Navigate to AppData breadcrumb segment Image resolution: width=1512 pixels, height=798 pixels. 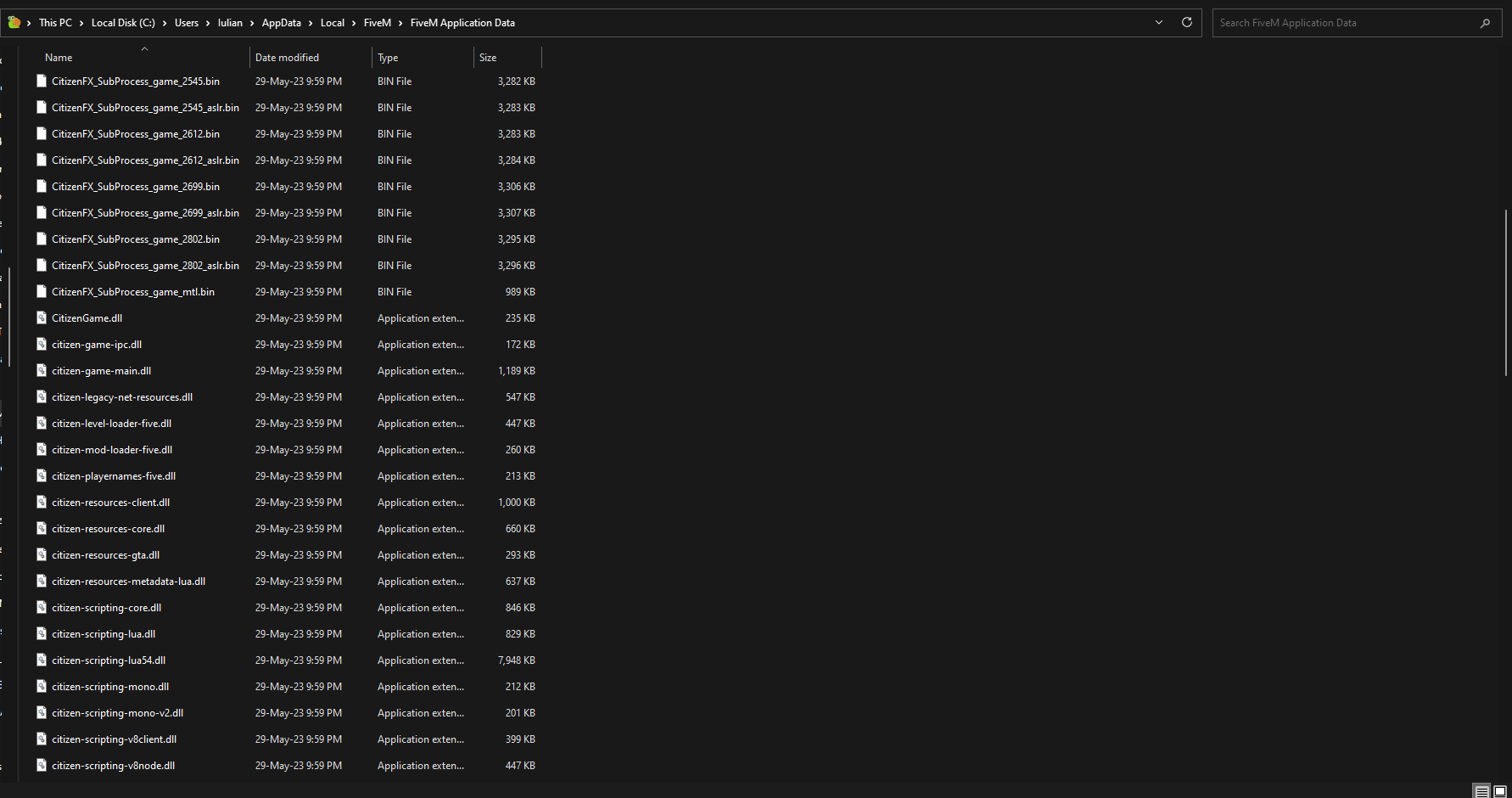pos(282,23)
